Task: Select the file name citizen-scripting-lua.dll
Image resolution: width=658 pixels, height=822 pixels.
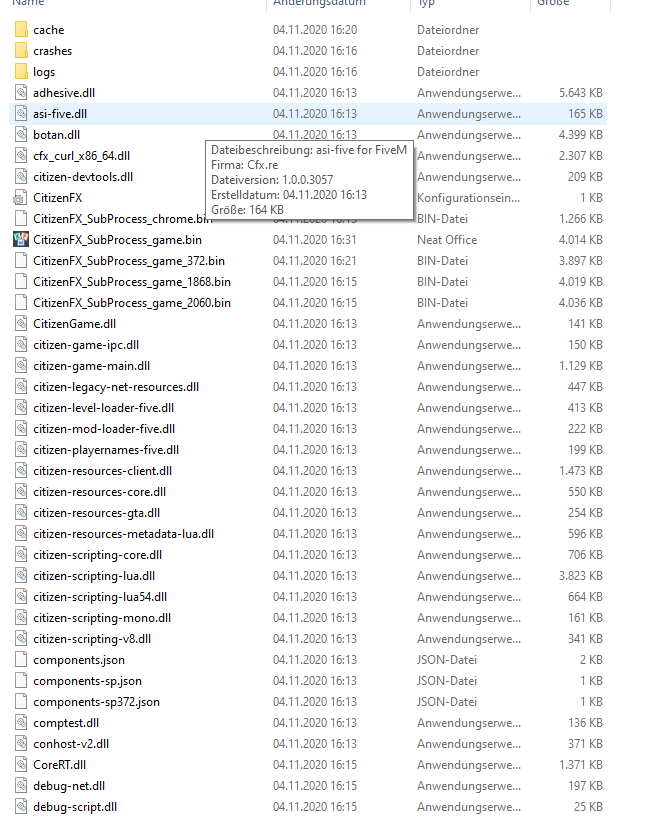Action: (94, 576)
